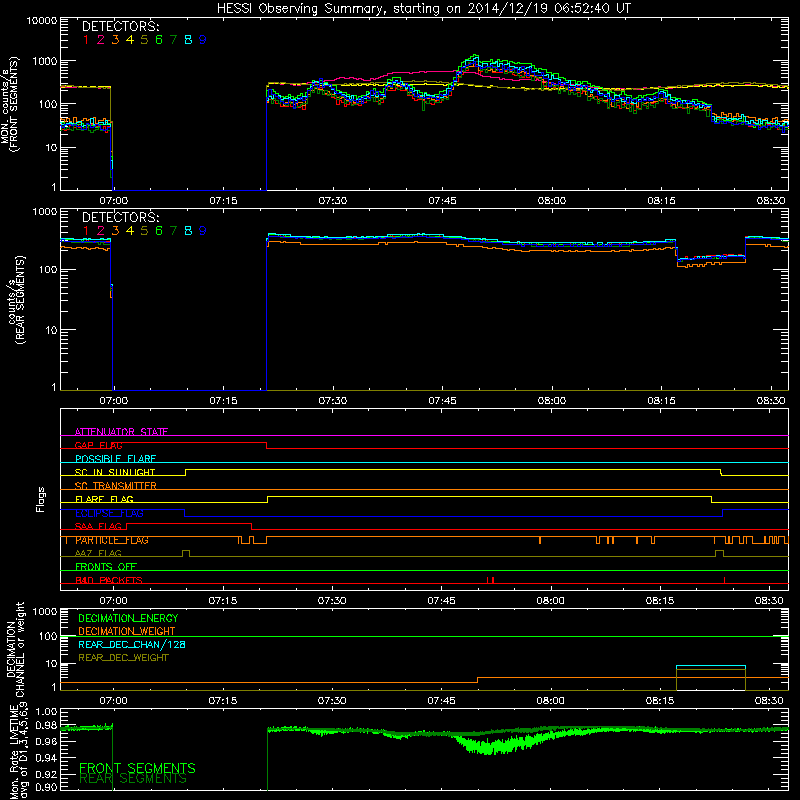
Task: Select the SC_TRANSMITTER flag label
Action: [116, 485]
